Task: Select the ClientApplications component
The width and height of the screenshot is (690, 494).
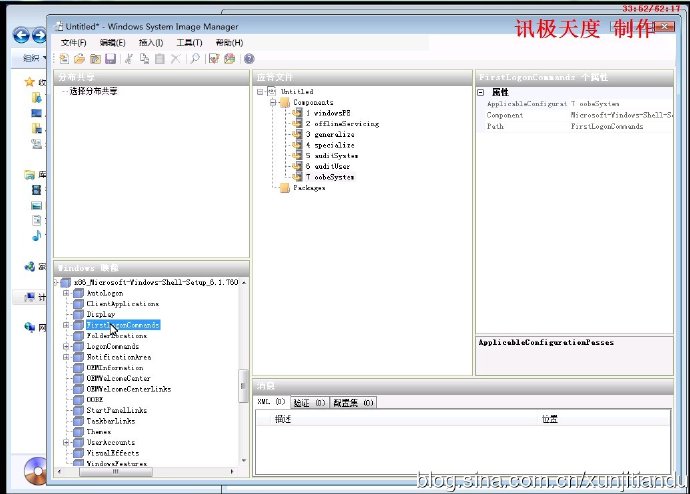Action: 123,304
